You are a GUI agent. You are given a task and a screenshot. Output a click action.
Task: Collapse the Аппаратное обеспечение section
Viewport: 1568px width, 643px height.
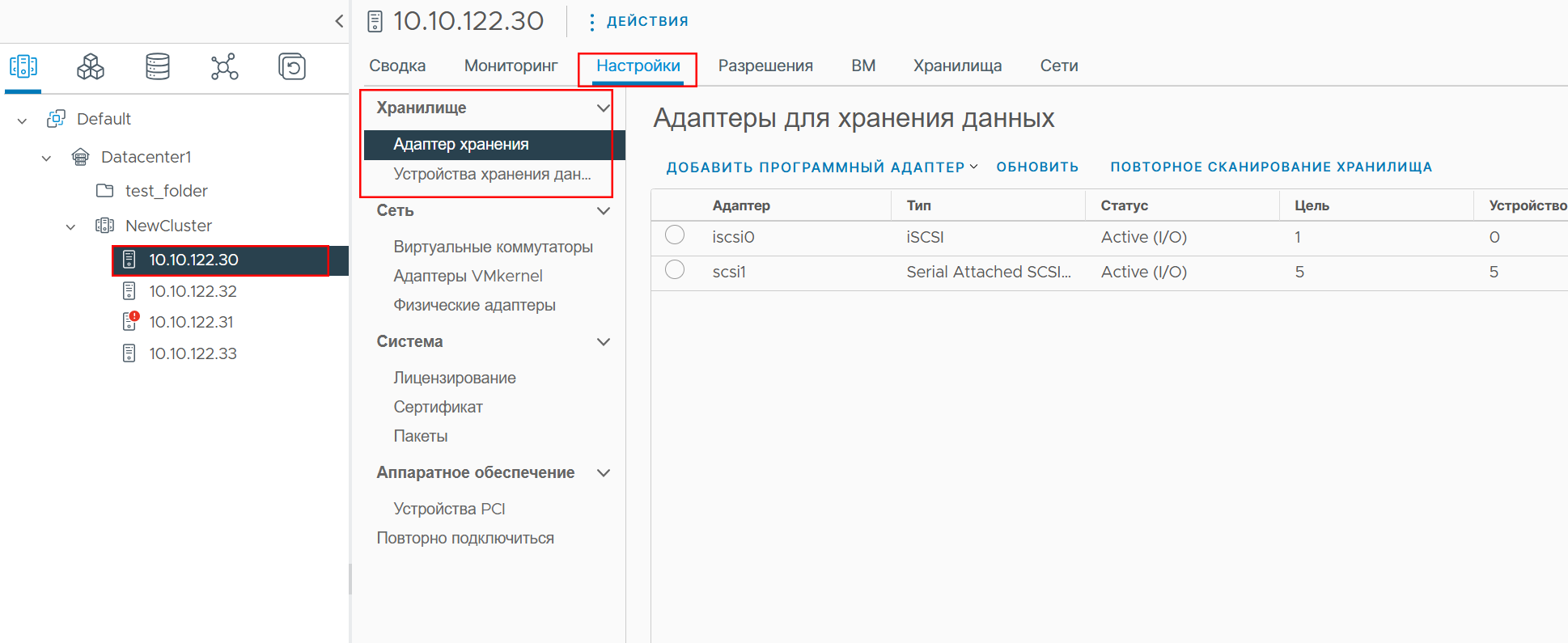pyautogui.click(x=603, y=473)
